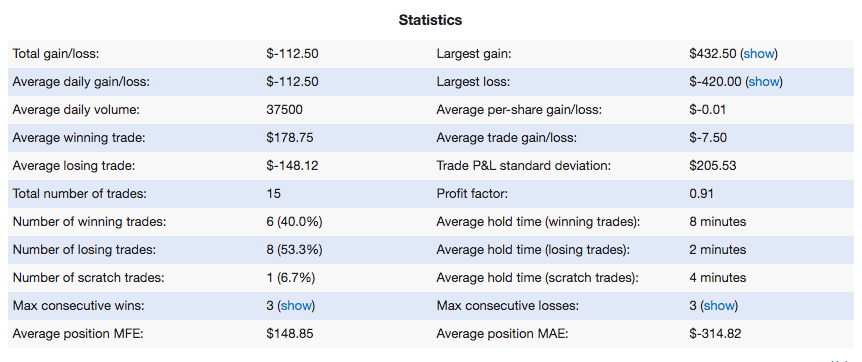862x362 pixels.
Task: Select the Number of scratch trades label
Action: tap(89, 278)
